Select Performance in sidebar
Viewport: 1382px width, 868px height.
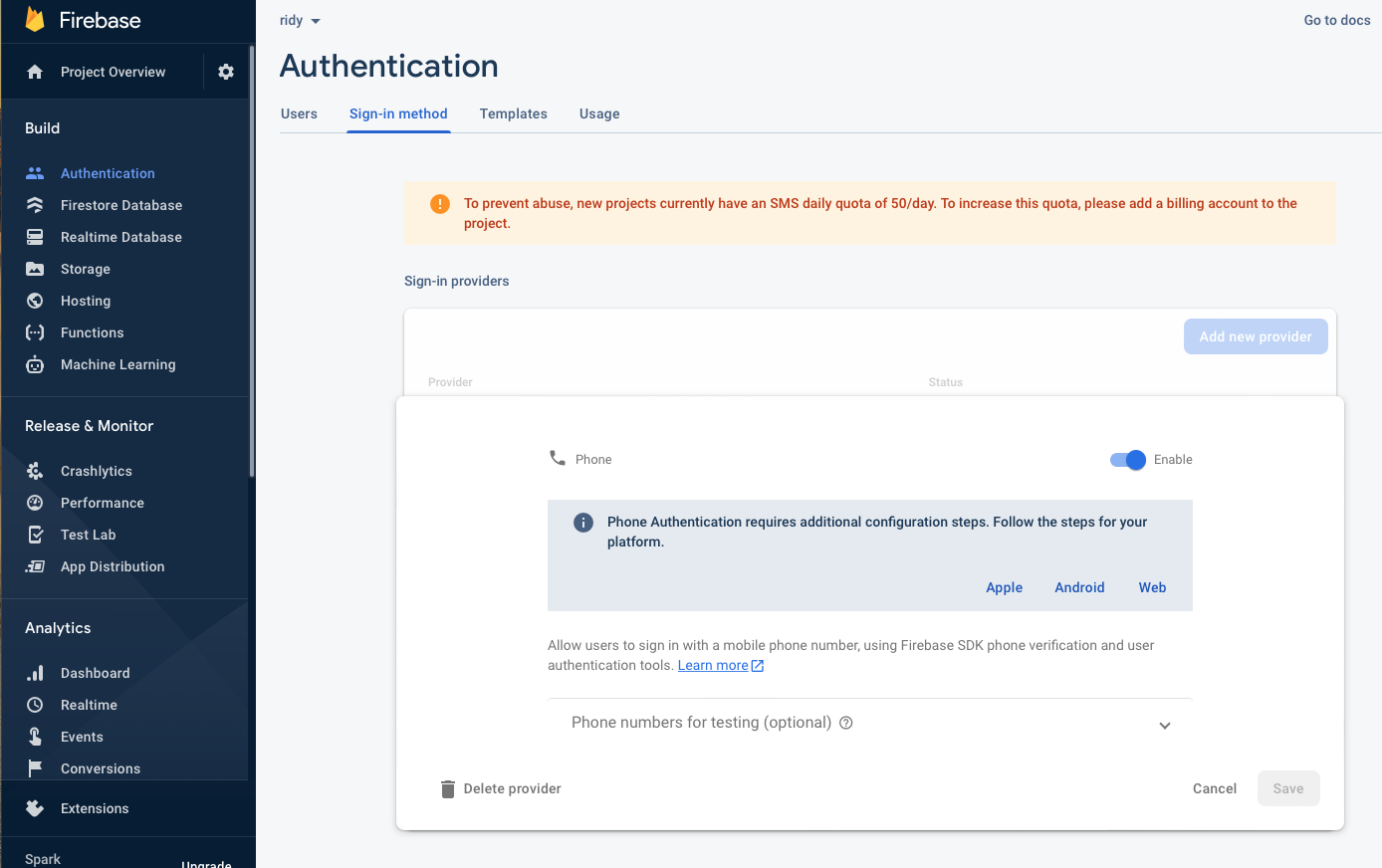(x=103, y=503)
